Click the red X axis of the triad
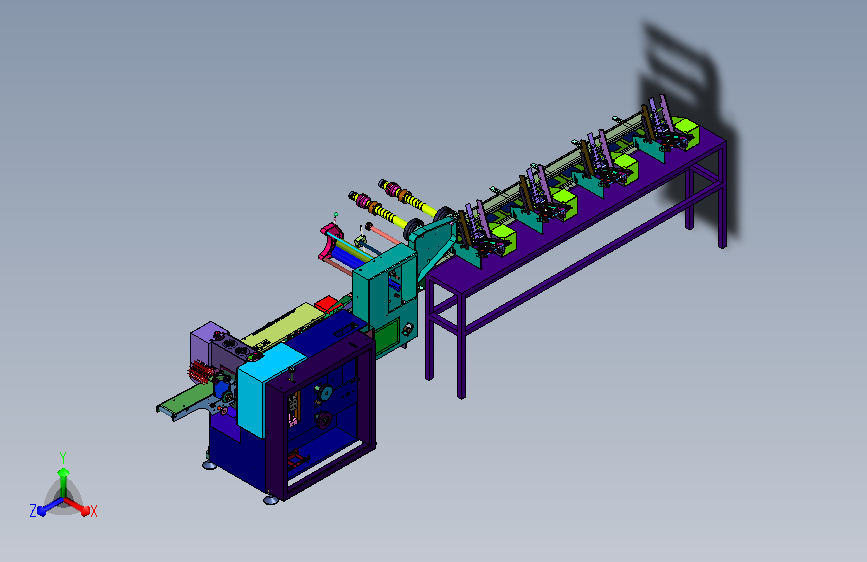This screenshot has height=562, width=867. 78,506
